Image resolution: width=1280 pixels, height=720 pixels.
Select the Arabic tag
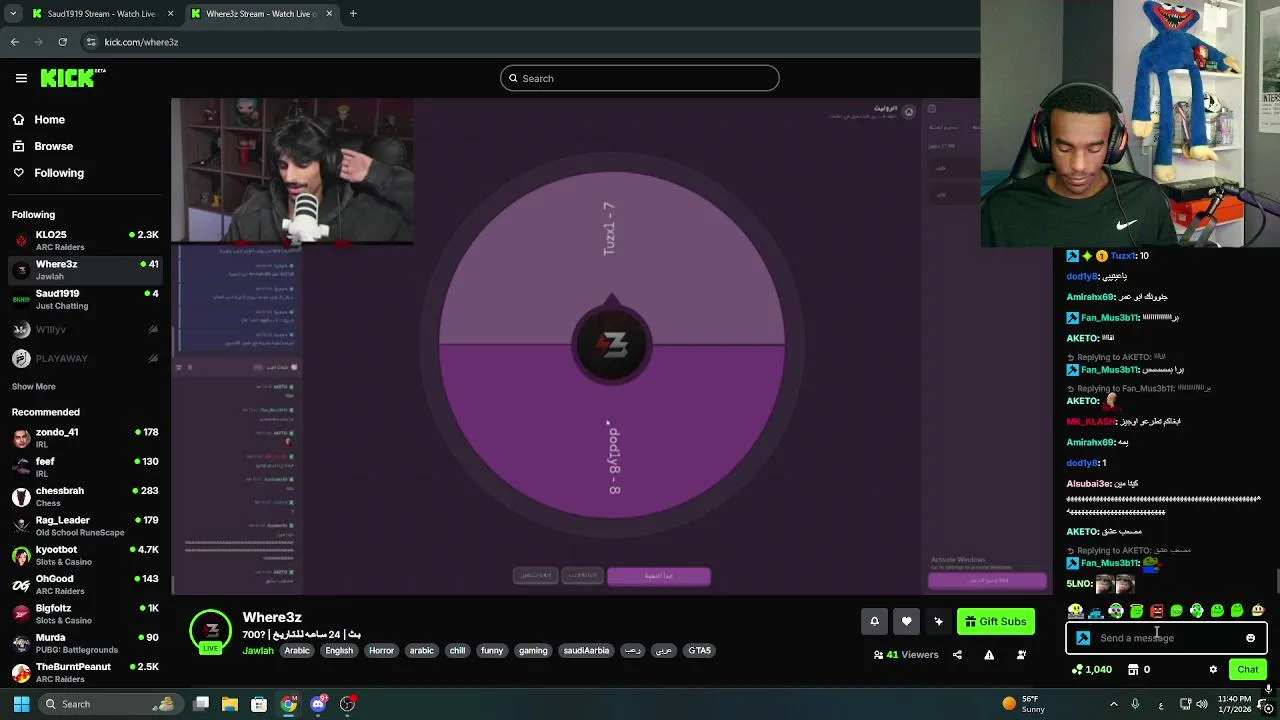coord(297,650)
